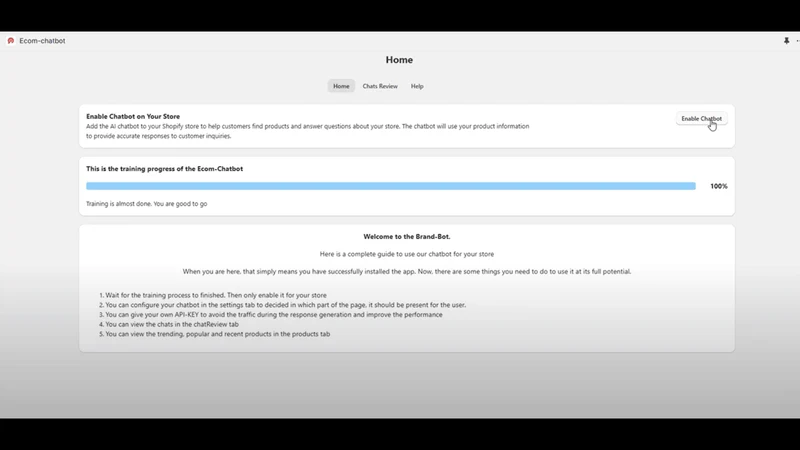The image size is (800, 450).
Task: Open the Chats Review tab
Action: 380,86
